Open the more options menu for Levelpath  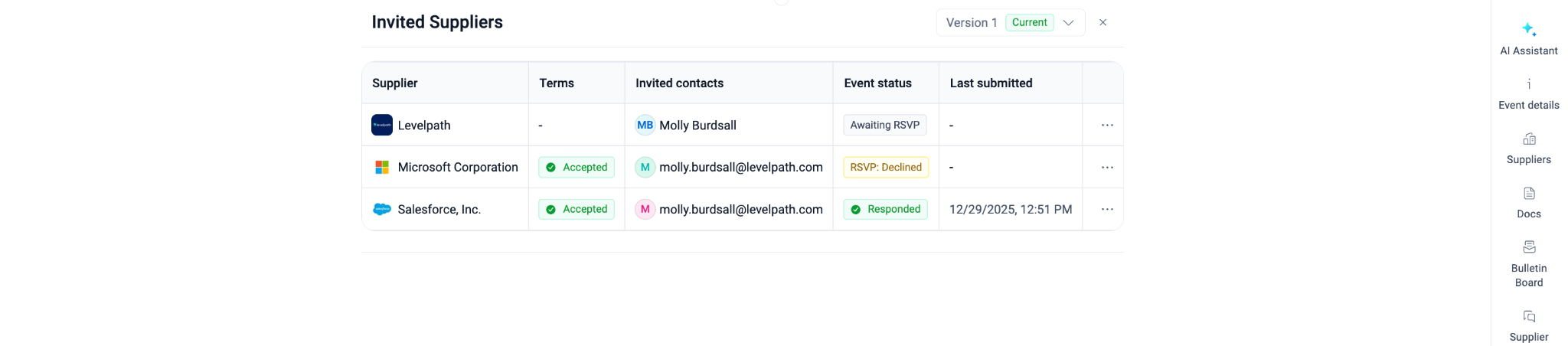1107,125
